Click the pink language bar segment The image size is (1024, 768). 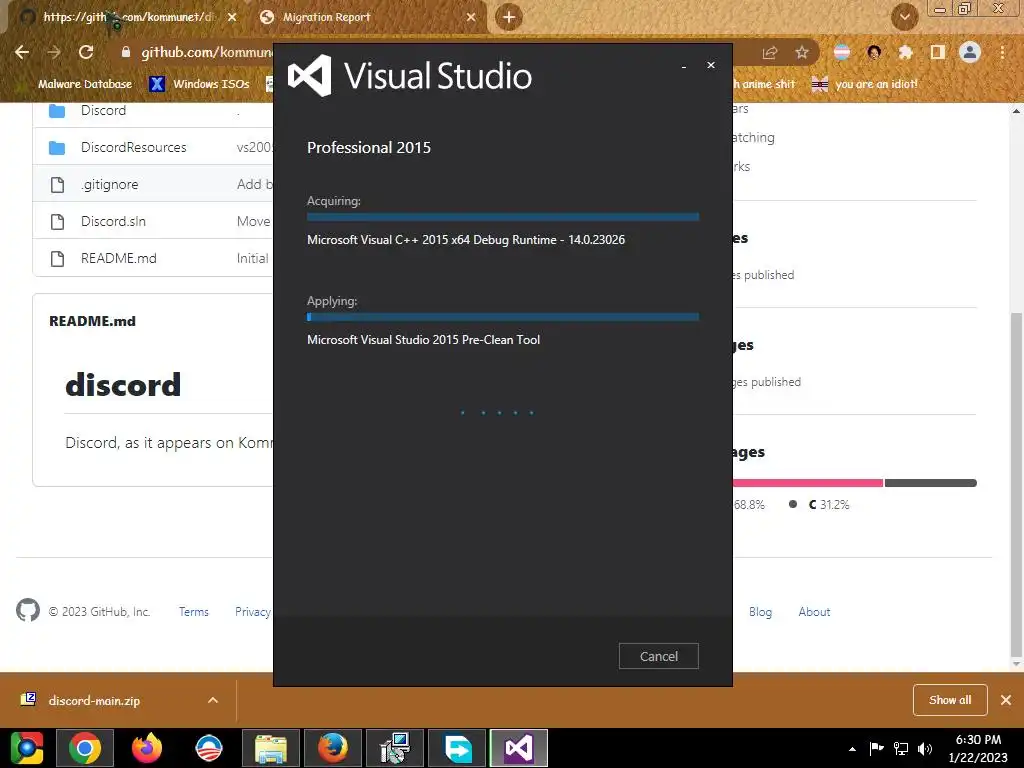coord(807,483)
